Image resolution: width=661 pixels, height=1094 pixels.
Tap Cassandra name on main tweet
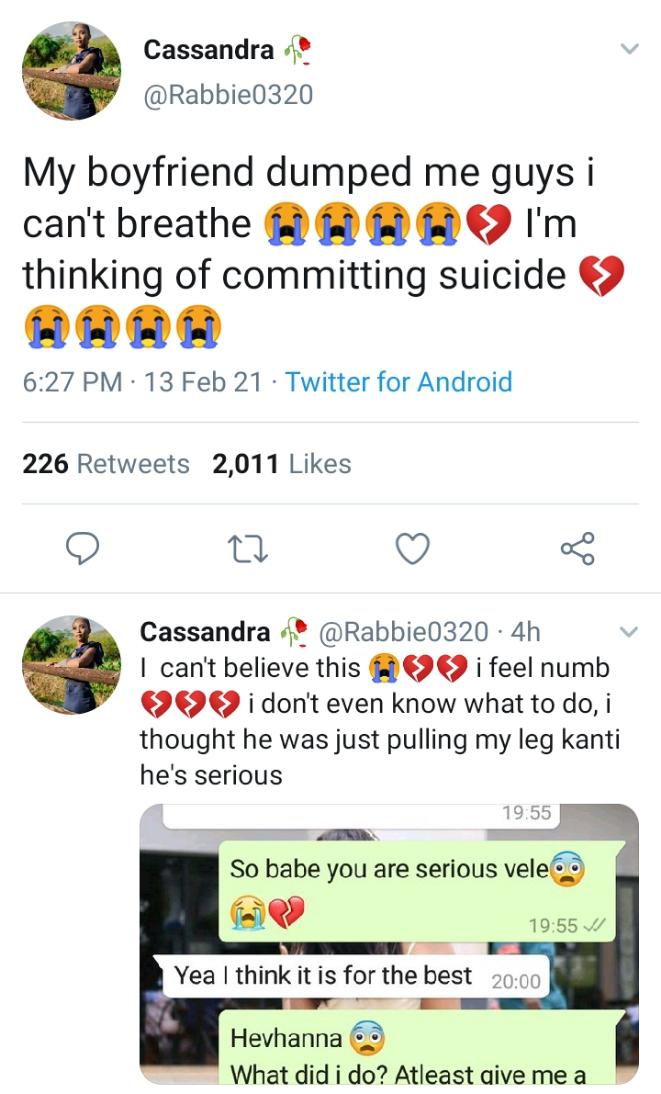(x=209, y=49)
